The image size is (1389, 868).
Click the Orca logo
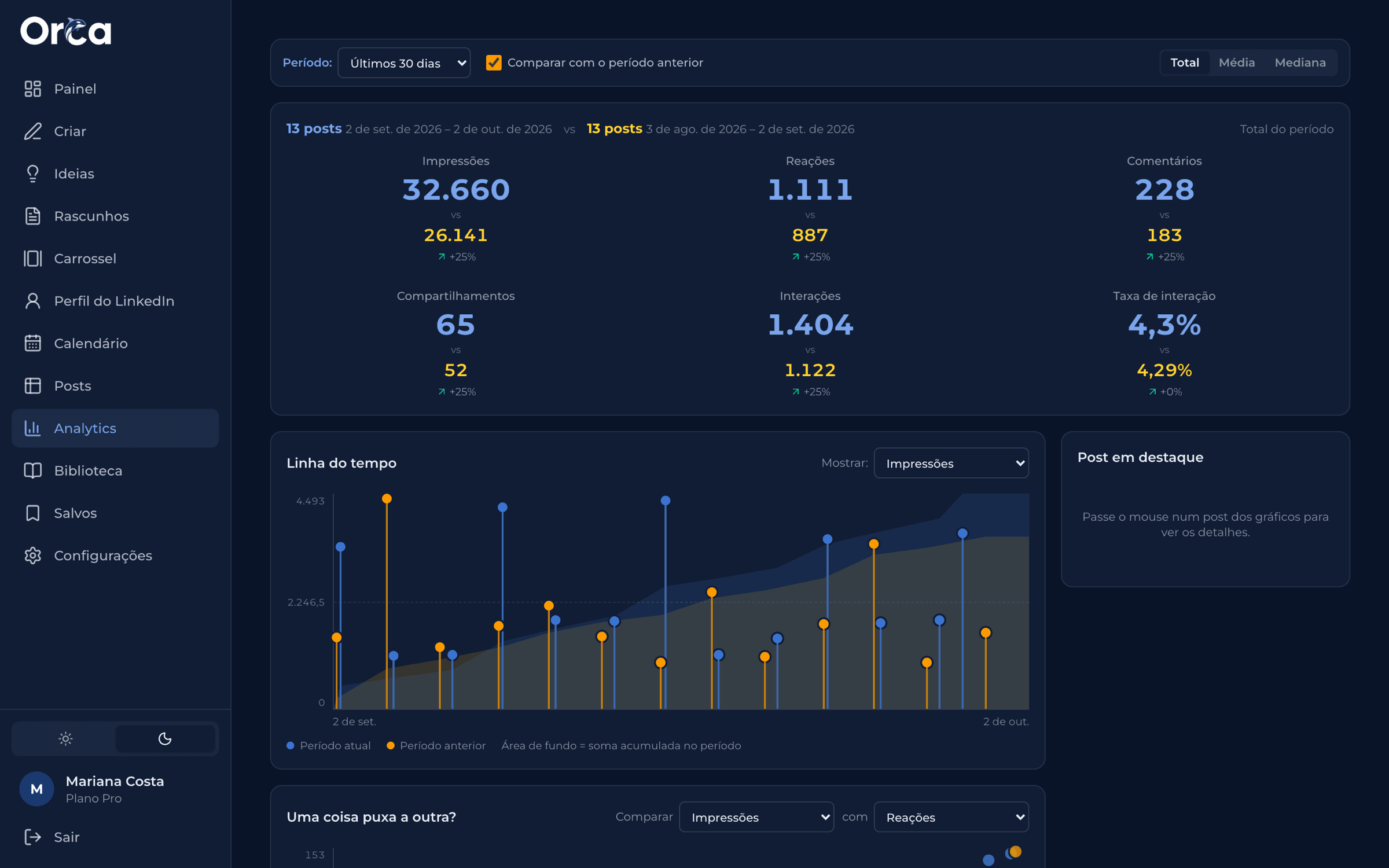click(x=65, y=31)
